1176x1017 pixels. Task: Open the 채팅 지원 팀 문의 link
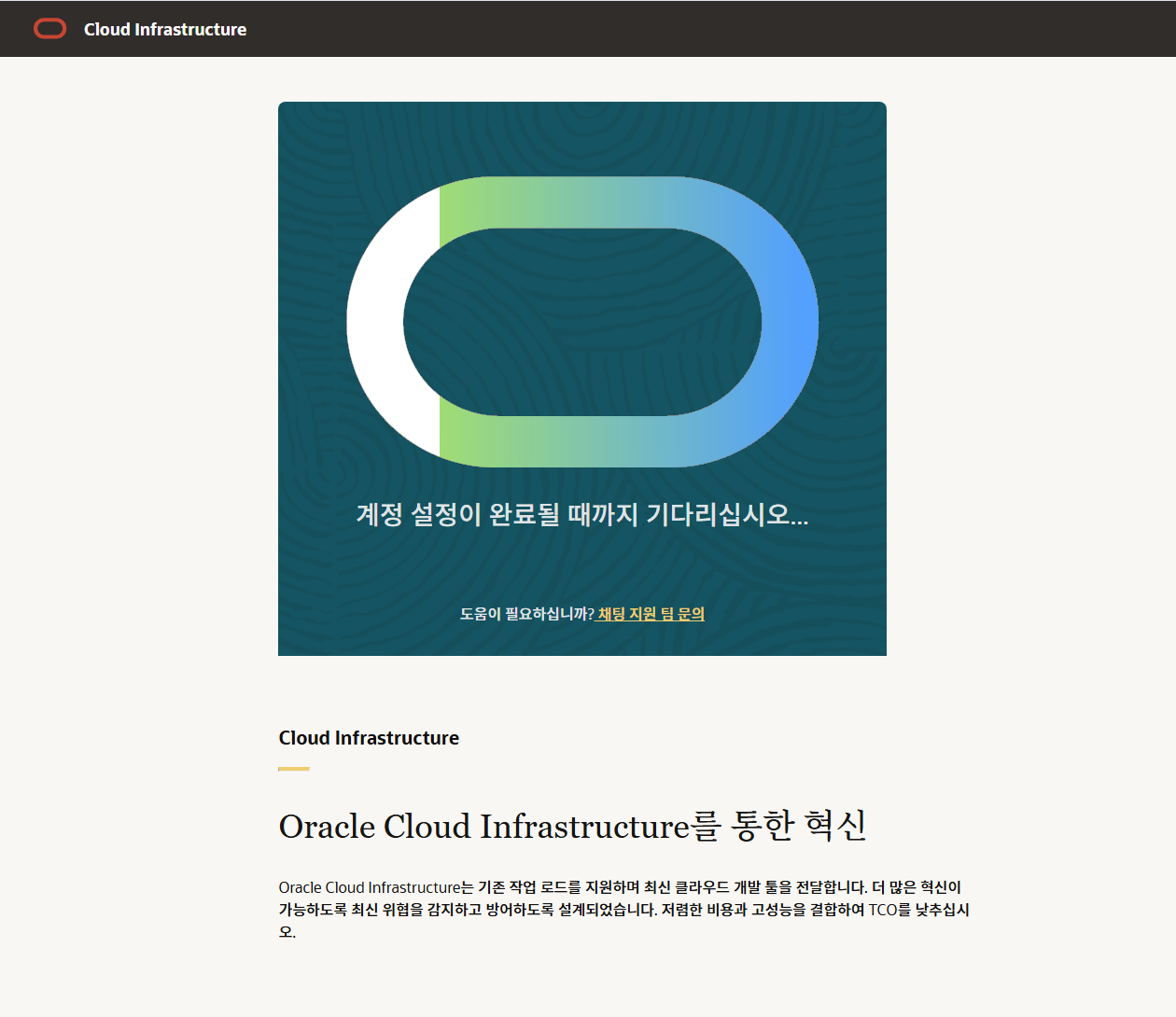pyautogui.click(x=651, y=614)
